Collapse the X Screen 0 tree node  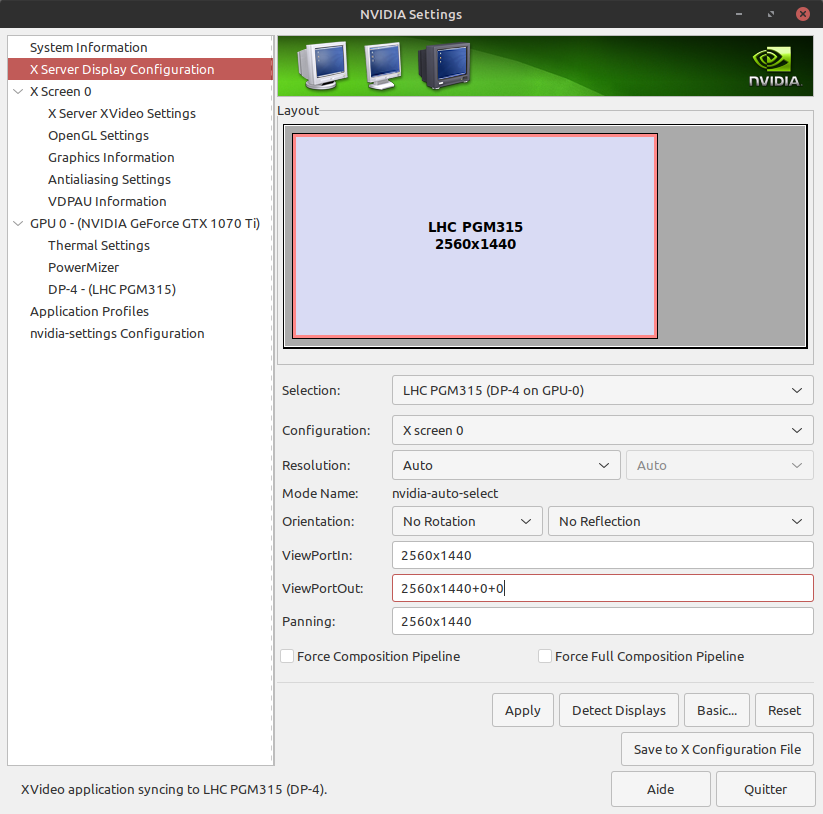[18, 91]
